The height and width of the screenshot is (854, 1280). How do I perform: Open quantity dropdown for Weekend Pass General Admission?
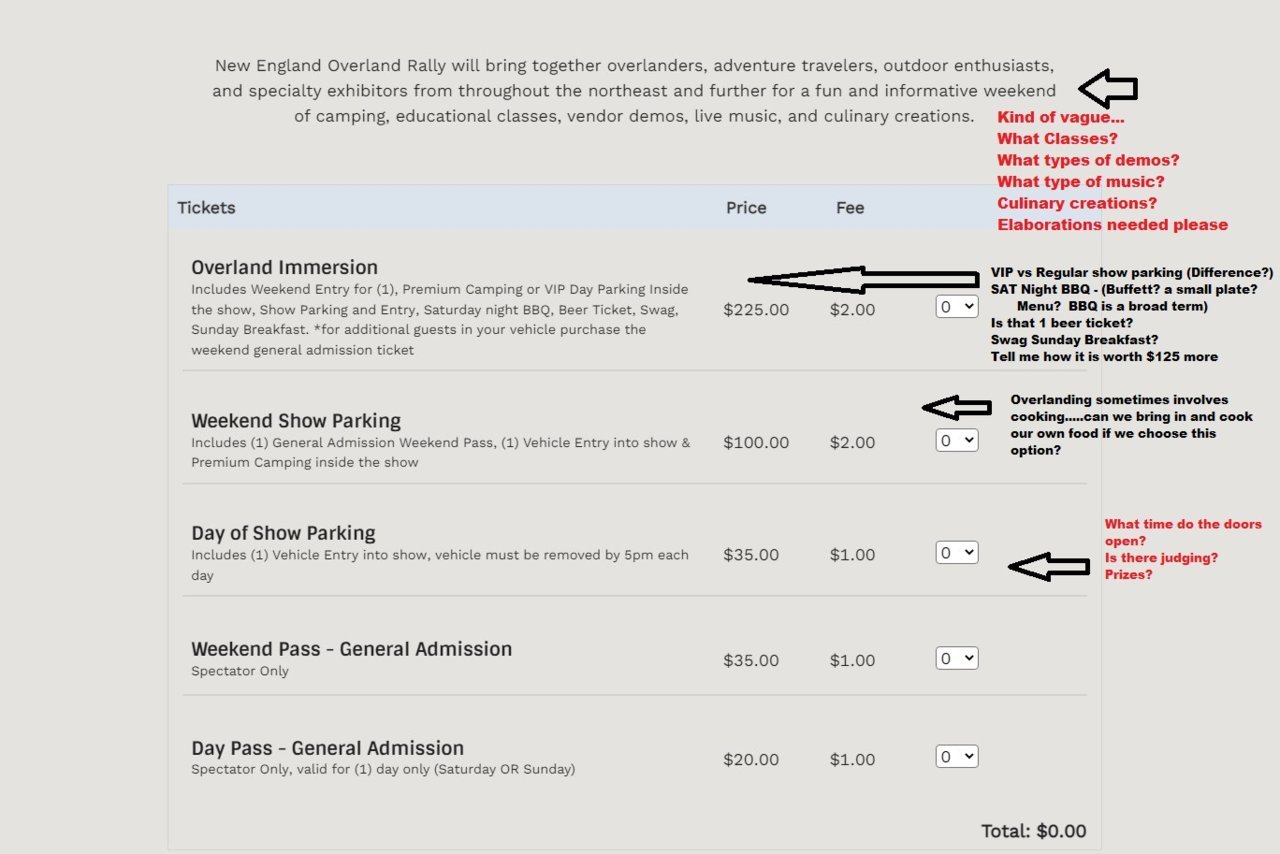point(957,658)
